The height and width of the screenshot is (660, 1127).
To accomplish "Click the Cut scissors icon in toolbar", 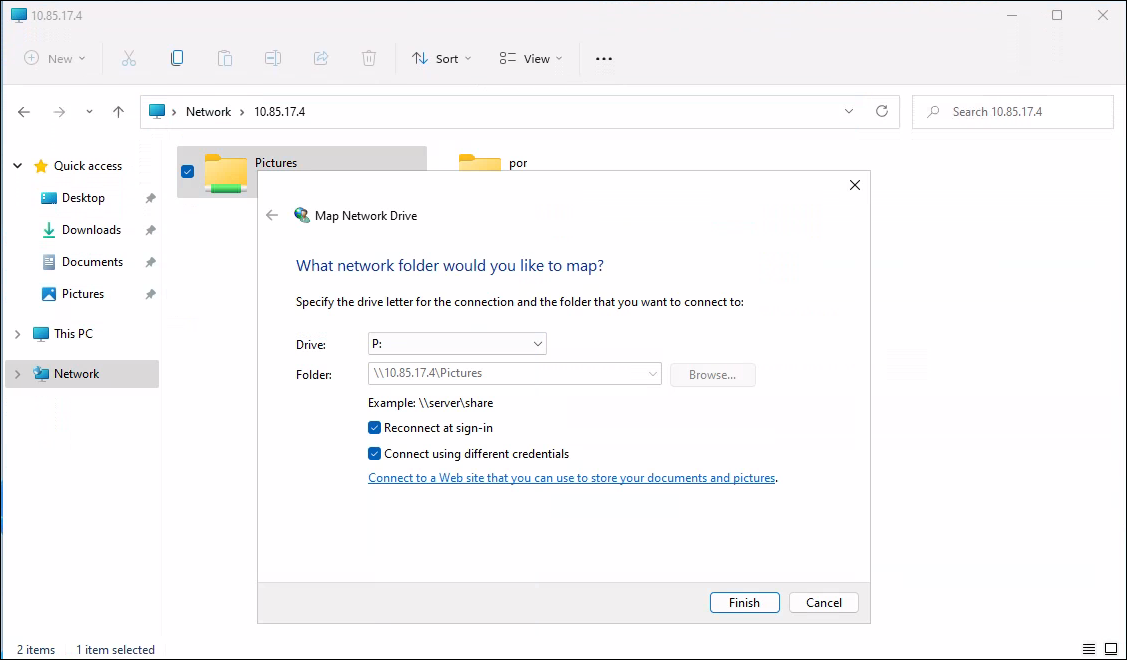I will [128, 59].
